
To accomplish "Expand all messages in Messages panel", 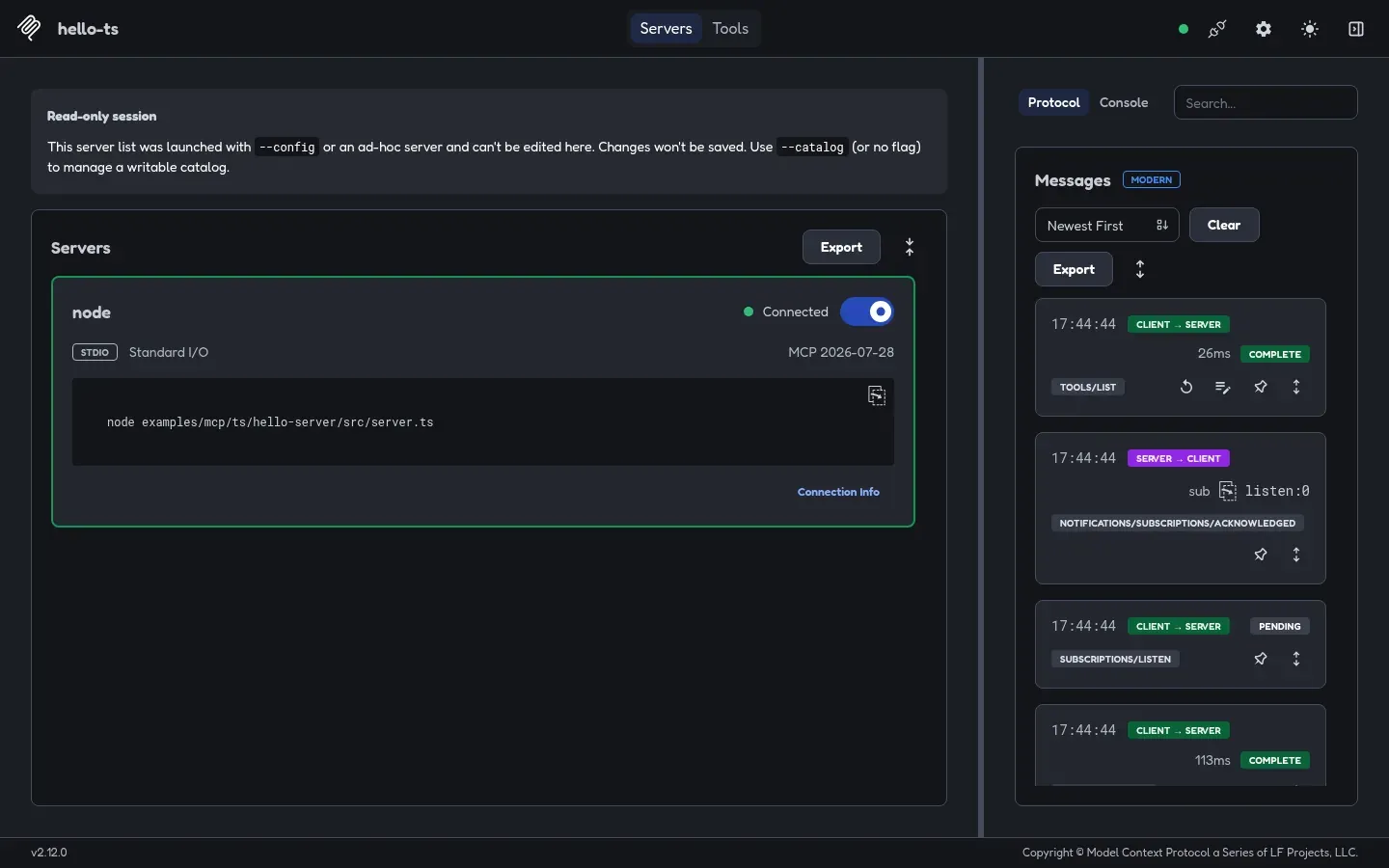I will tap(1140, 269).
